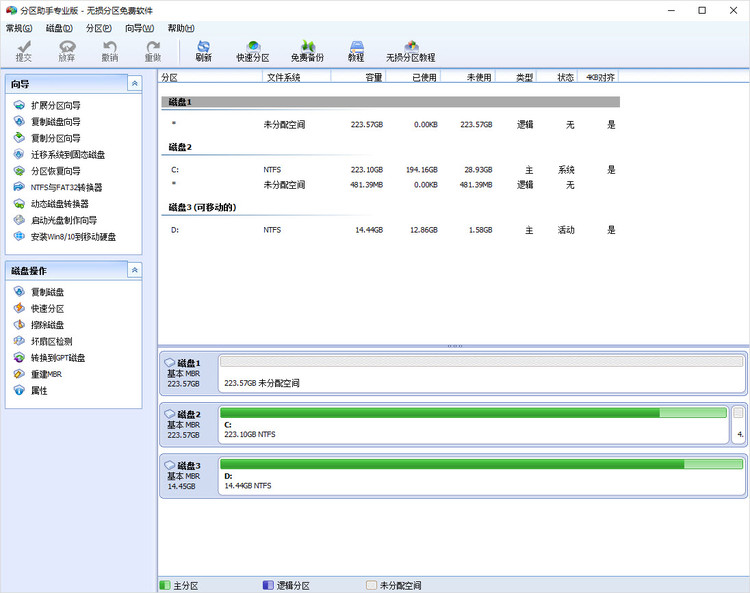
Task: Open the 快速分区 toolbar tool
Action: pyautogui.click(x=253, y=51)
